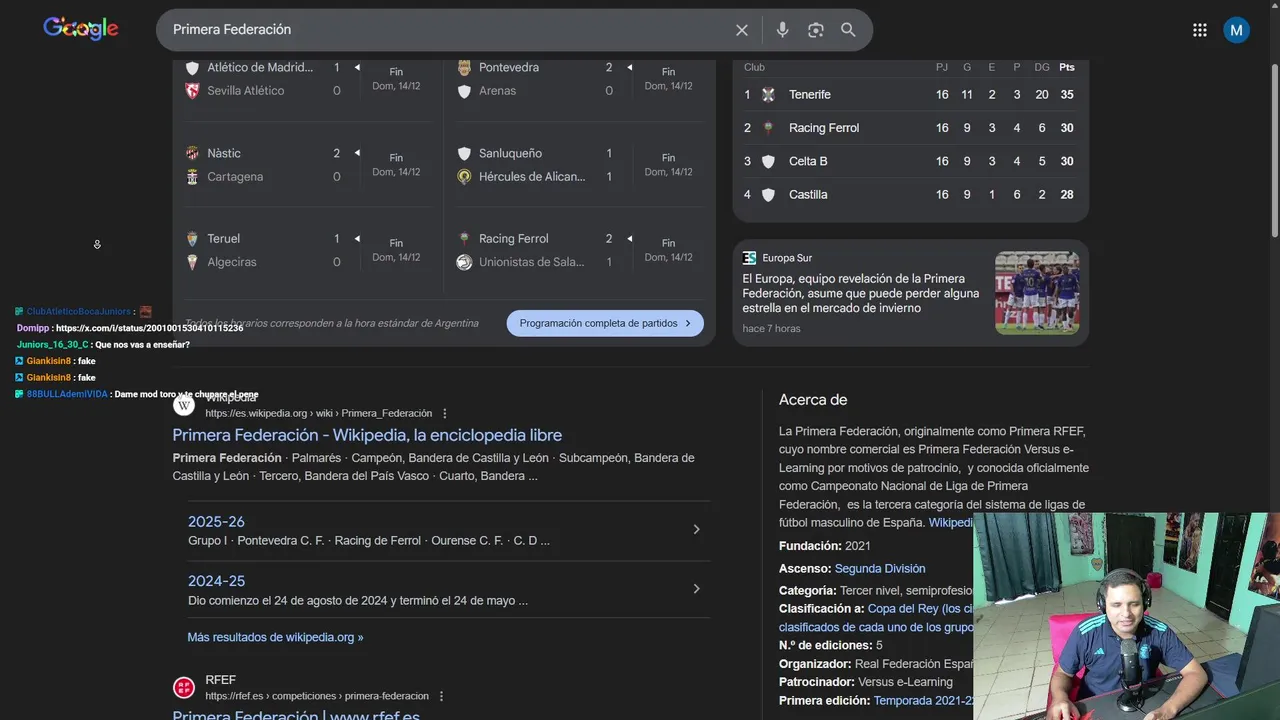The image size is (1280, 720).
Task: Click Celta B crest in standings
Action: coord(768,162)
